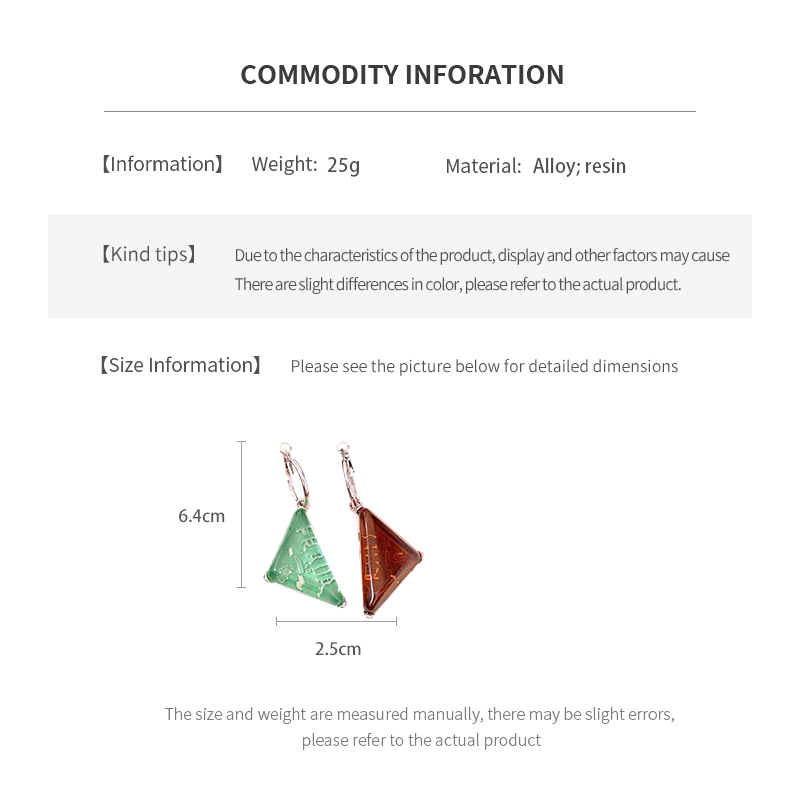
Task: Click the 【Information】 section label
Action: coord(162,164)
